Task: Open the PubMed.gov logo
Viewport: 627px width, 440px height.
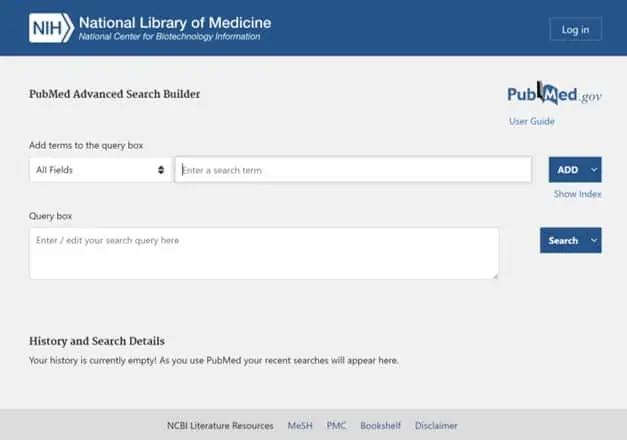Action: tap(554, 95)
